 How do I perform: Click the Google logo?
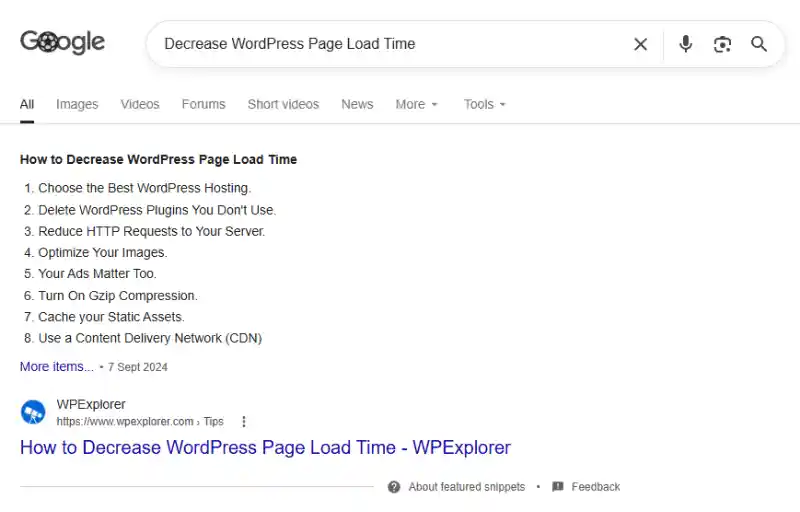62,43
